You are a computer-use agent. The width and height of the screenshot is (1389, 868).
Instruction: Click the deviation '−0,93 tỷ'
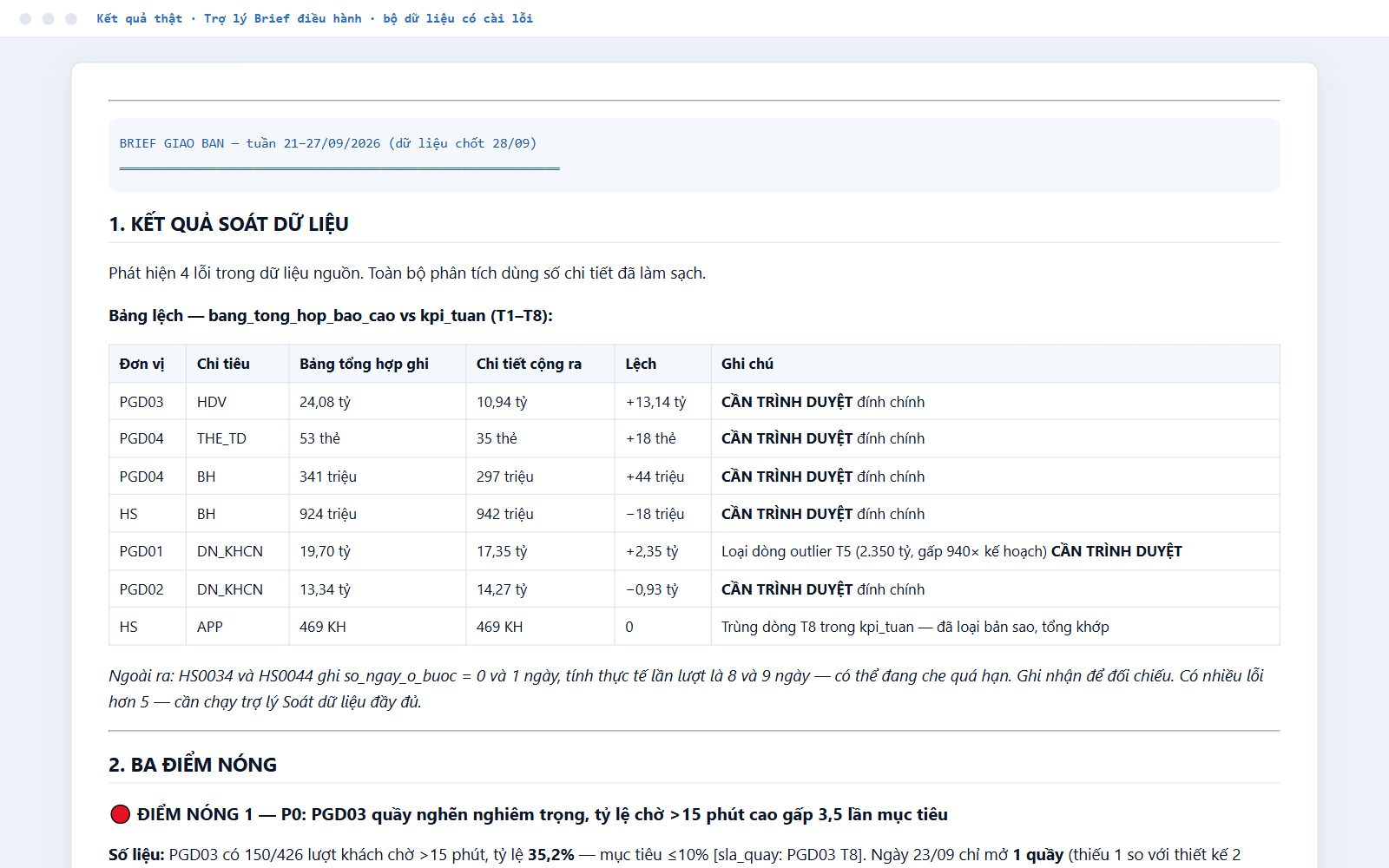[x=651, y=589]
